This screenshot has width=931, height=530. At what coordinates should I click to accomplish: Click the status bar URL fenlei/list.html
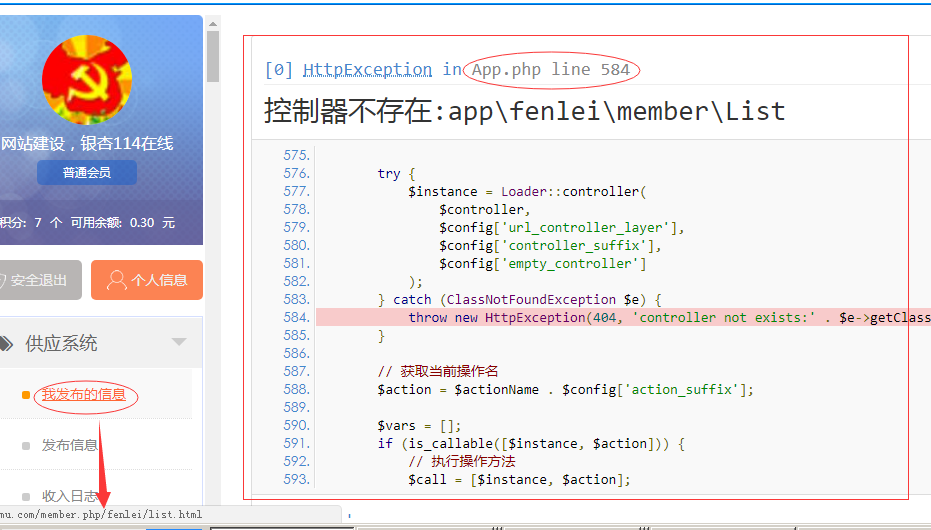pyautogui.click(x=154, y=515)
